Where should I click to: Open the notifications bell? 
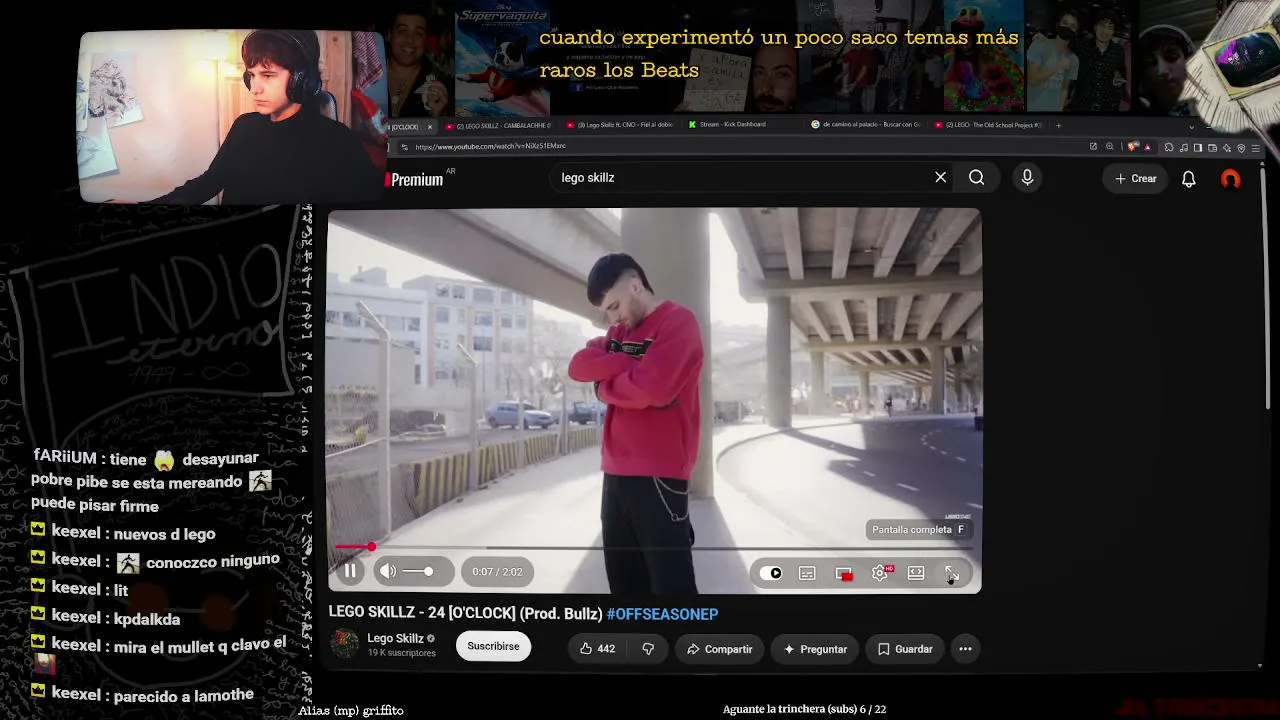click(1189, 179)
